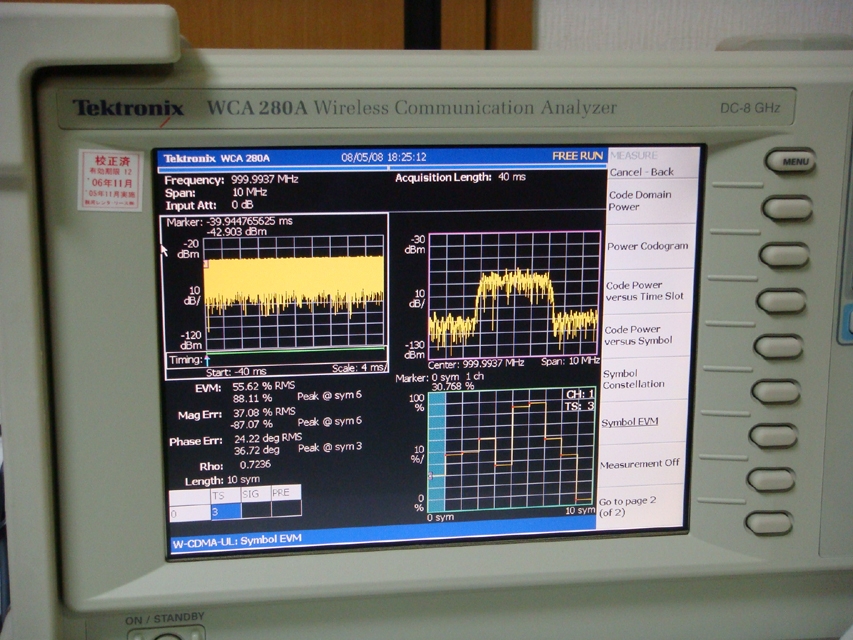Viewport: 853px width, 640px height.
Task: Click the Input Att value 0 dB
Action: pos(242,205)
